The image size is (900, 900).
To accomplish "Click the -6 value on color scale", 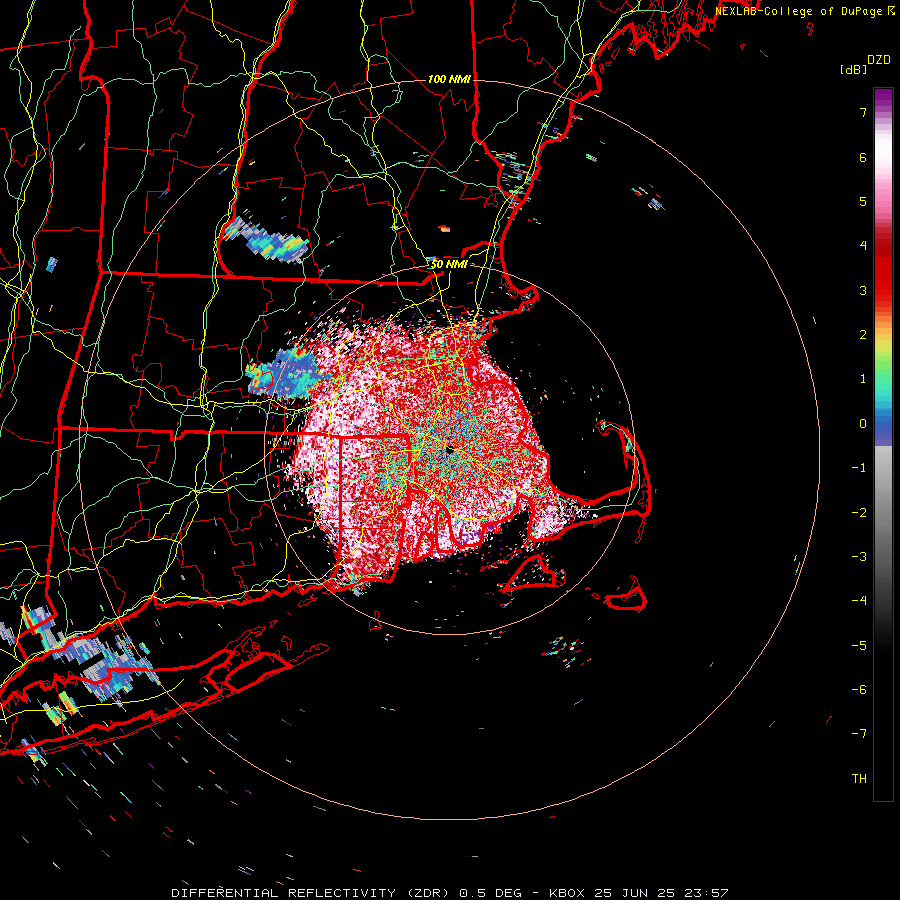I will pos(859,689).
